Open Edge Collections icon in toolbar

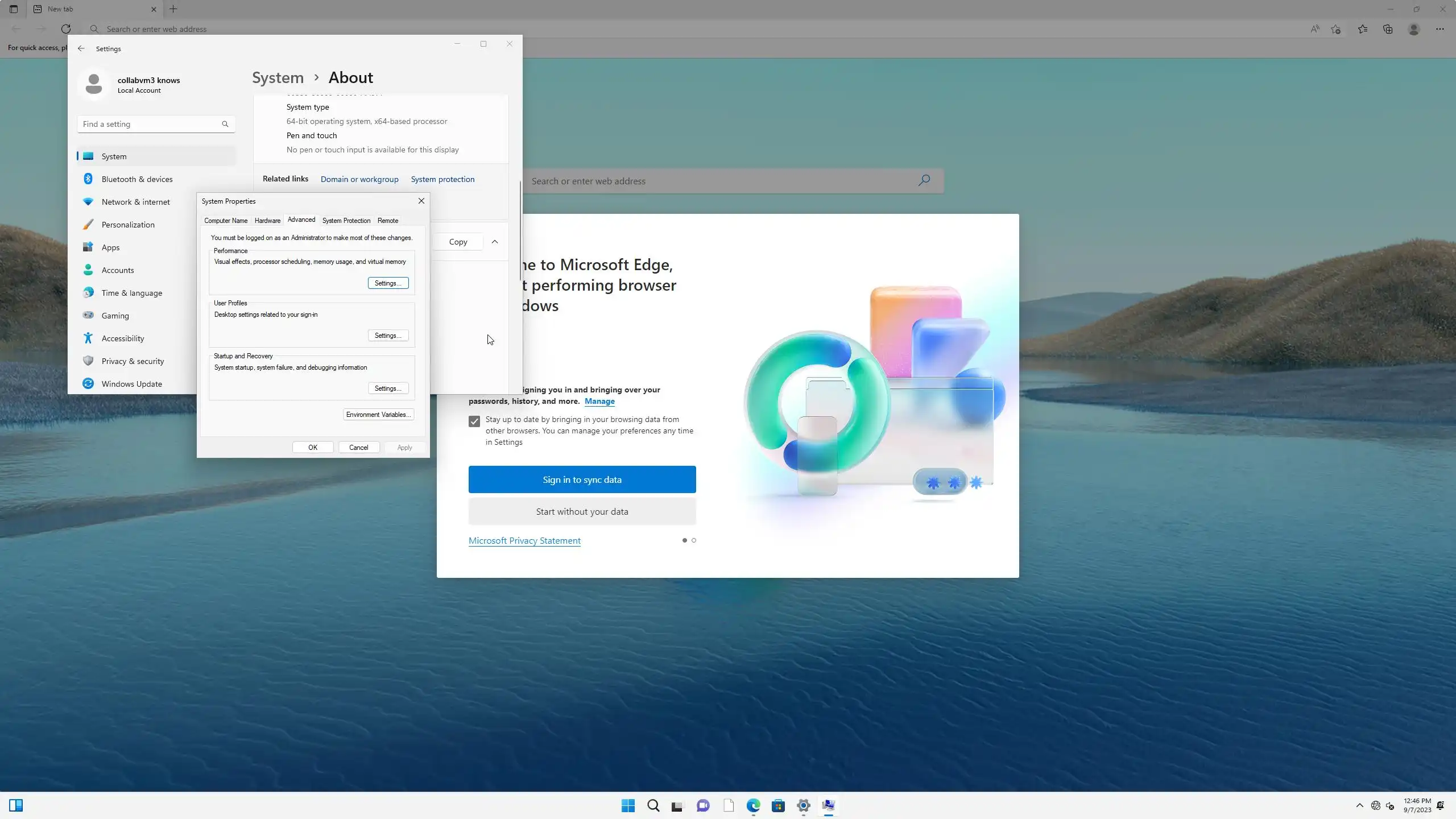1388,29
